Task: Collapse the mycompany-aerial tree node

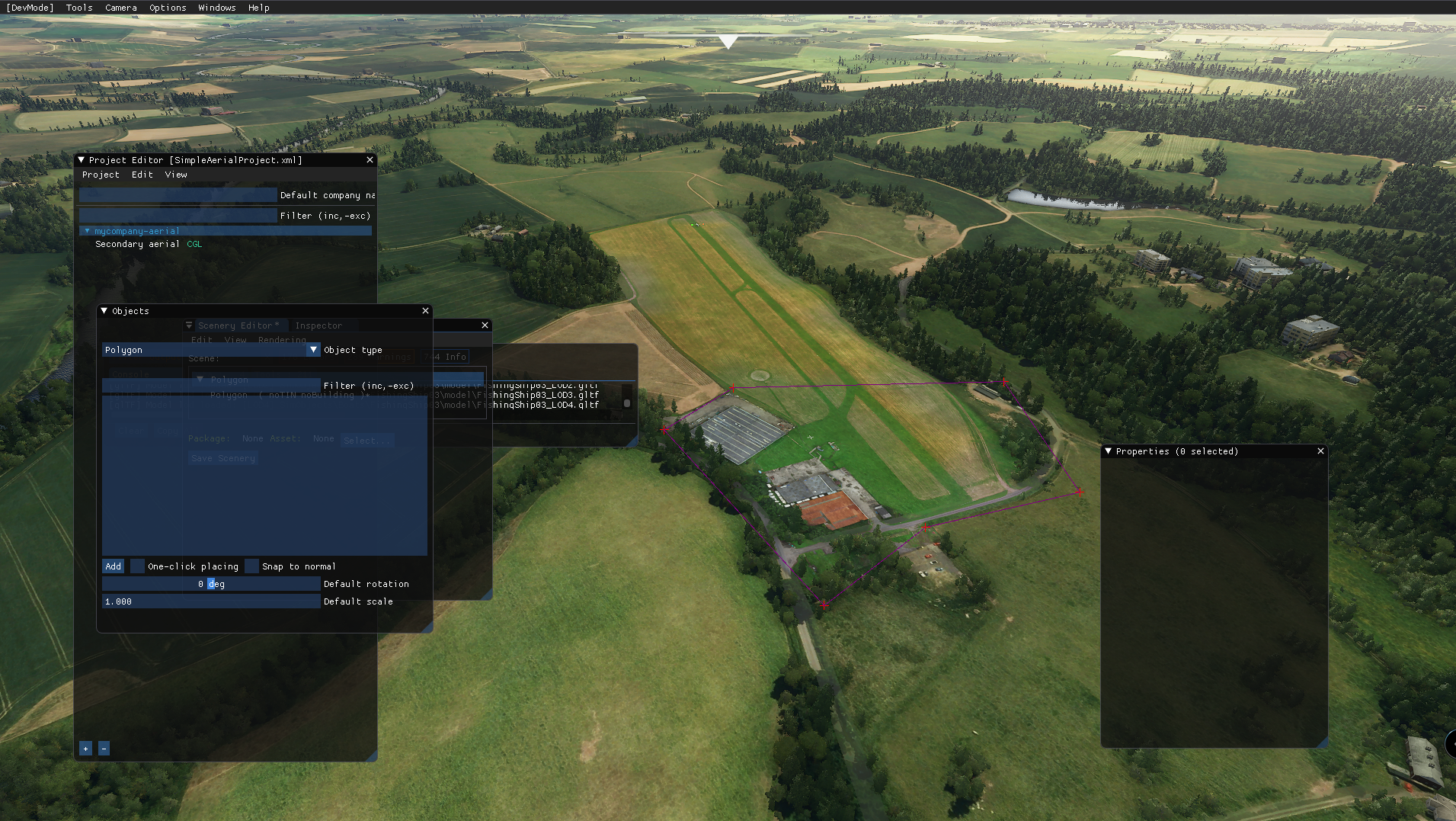Action: (x=87, y=231)
